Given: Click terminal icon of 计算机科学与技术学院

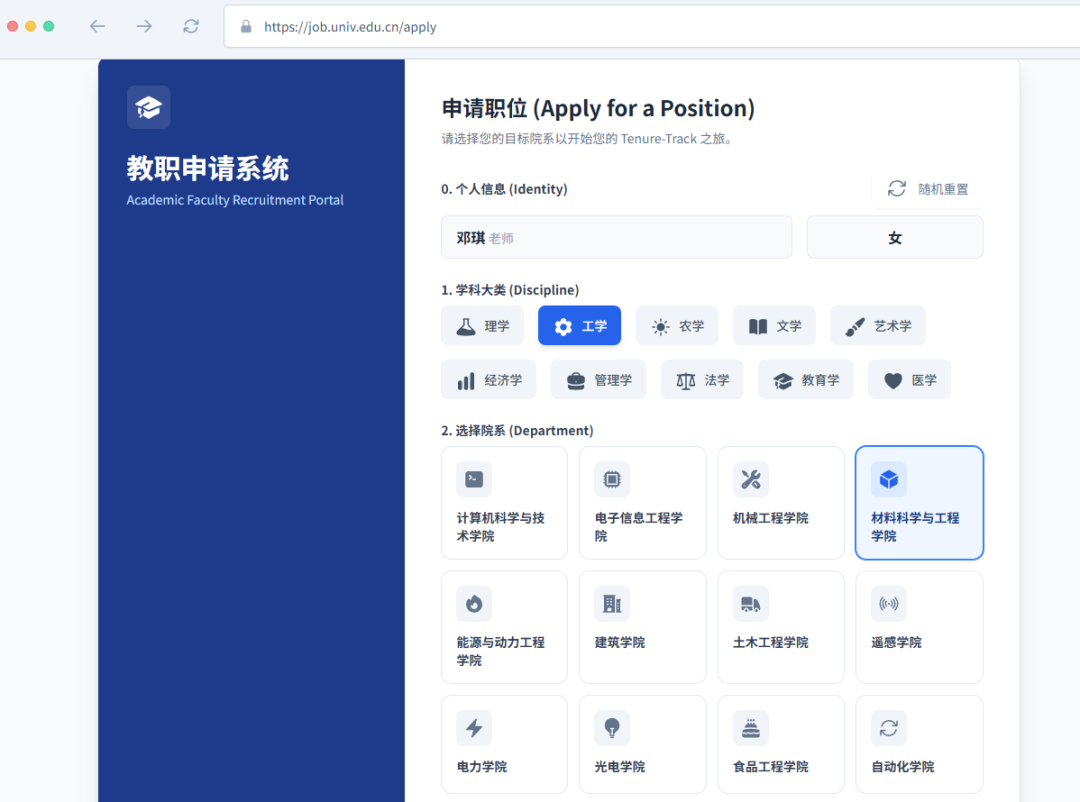Looking at the screenshot, I should pyautogui.click(x=474, y=479).
